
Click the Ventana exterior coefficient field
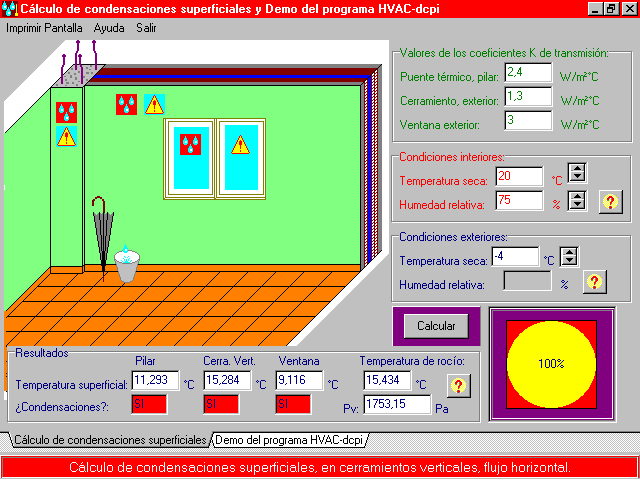(528, 121)
